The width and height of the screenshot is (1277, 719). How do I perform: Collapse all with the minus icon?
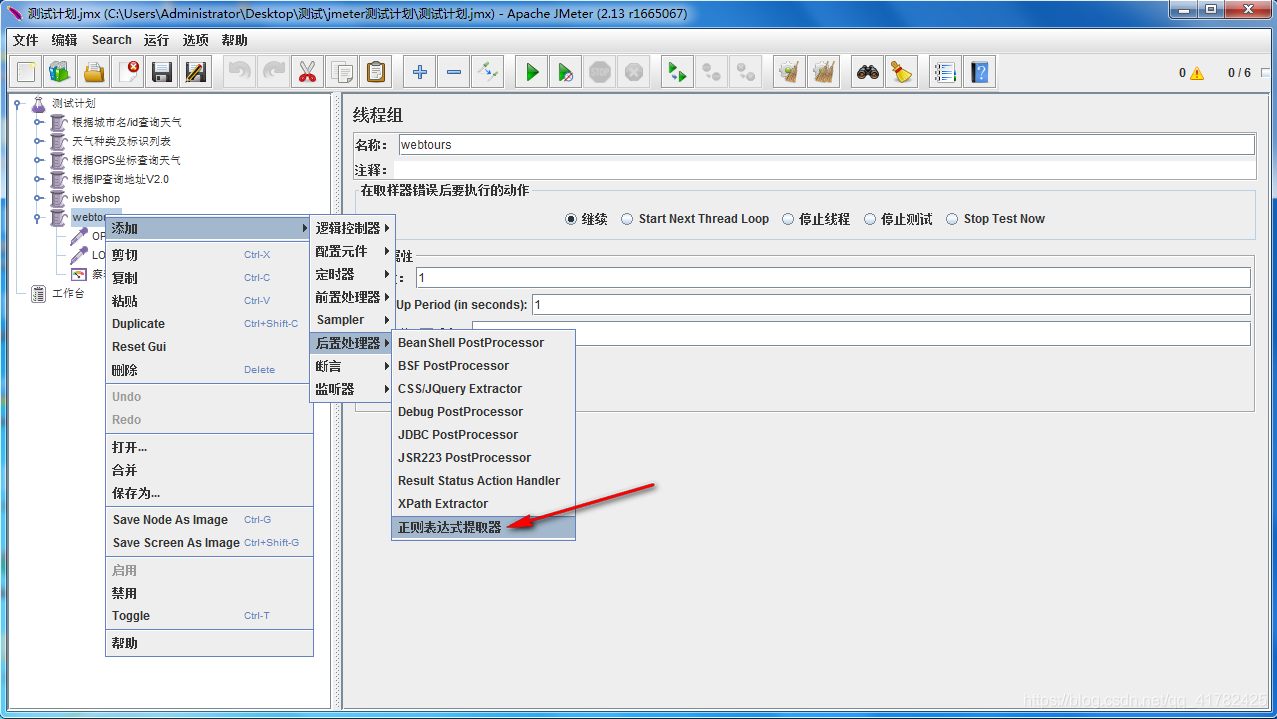click(x=454, y=72)
